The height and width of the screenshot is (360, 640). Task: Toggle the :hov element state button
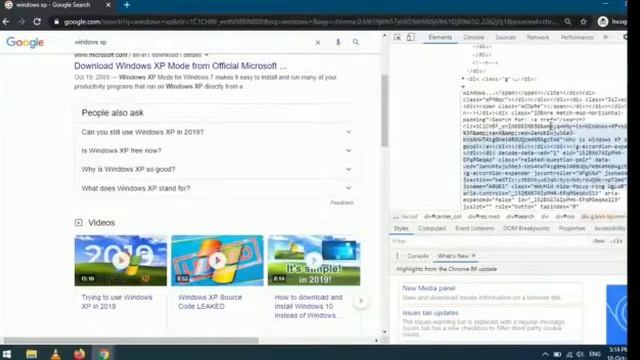coord(599,241)
